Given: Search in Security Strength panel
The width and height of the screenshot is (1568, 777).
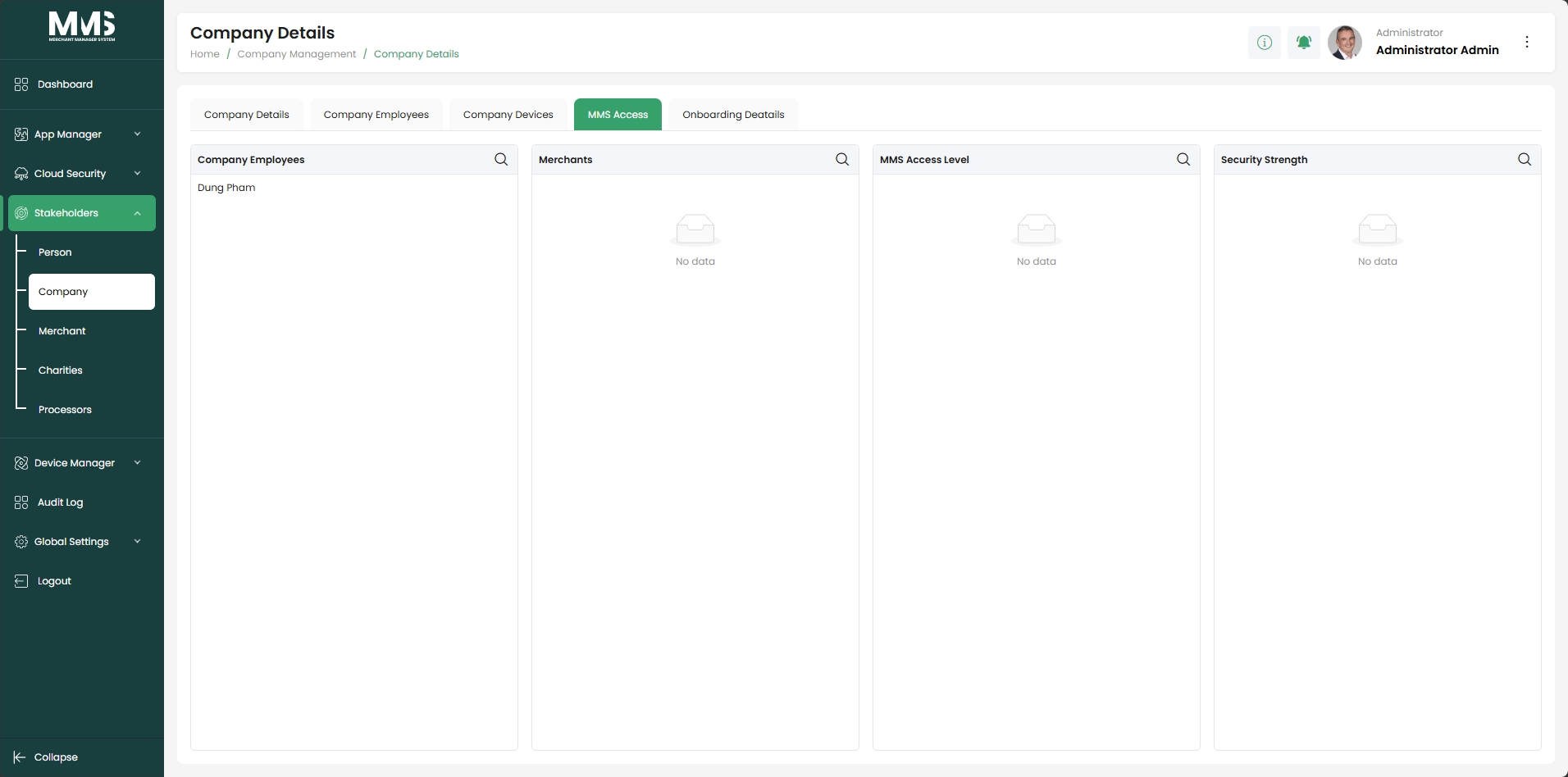Looking at the screenshot, I should pos(1525,160).
